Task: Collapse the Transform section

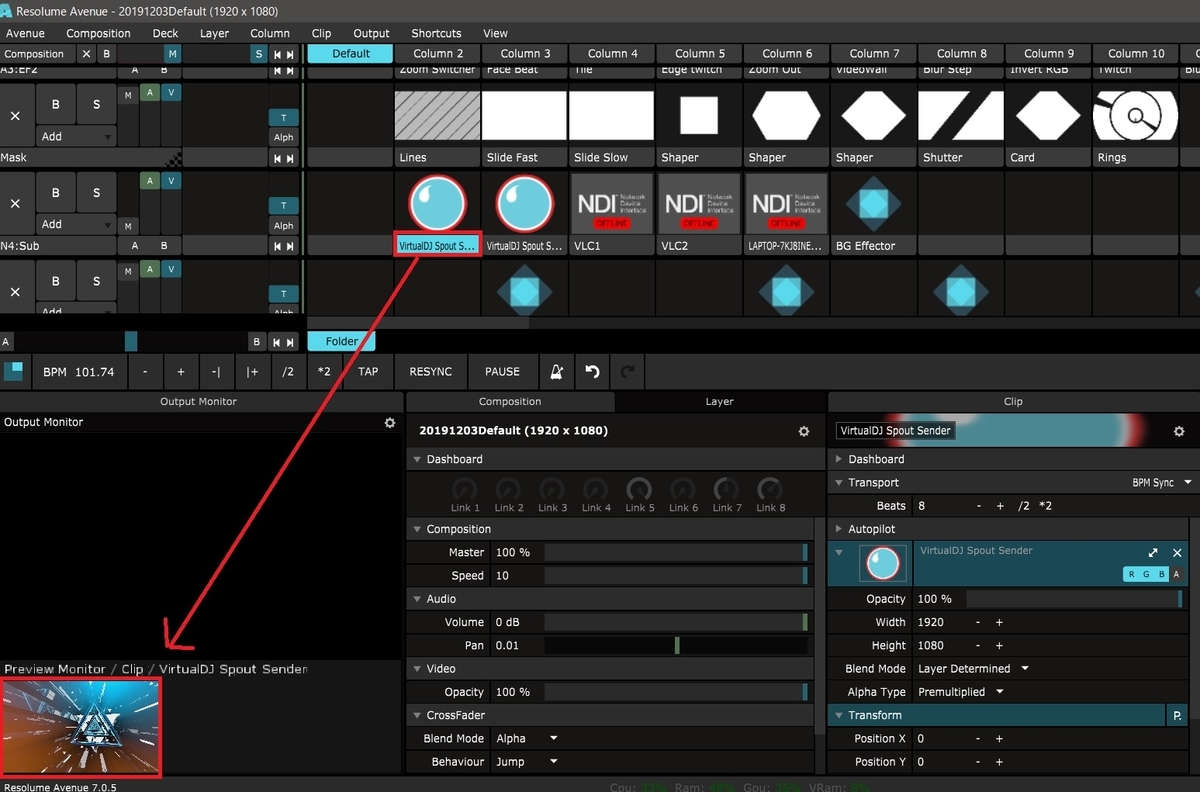Action: (838, 716)
